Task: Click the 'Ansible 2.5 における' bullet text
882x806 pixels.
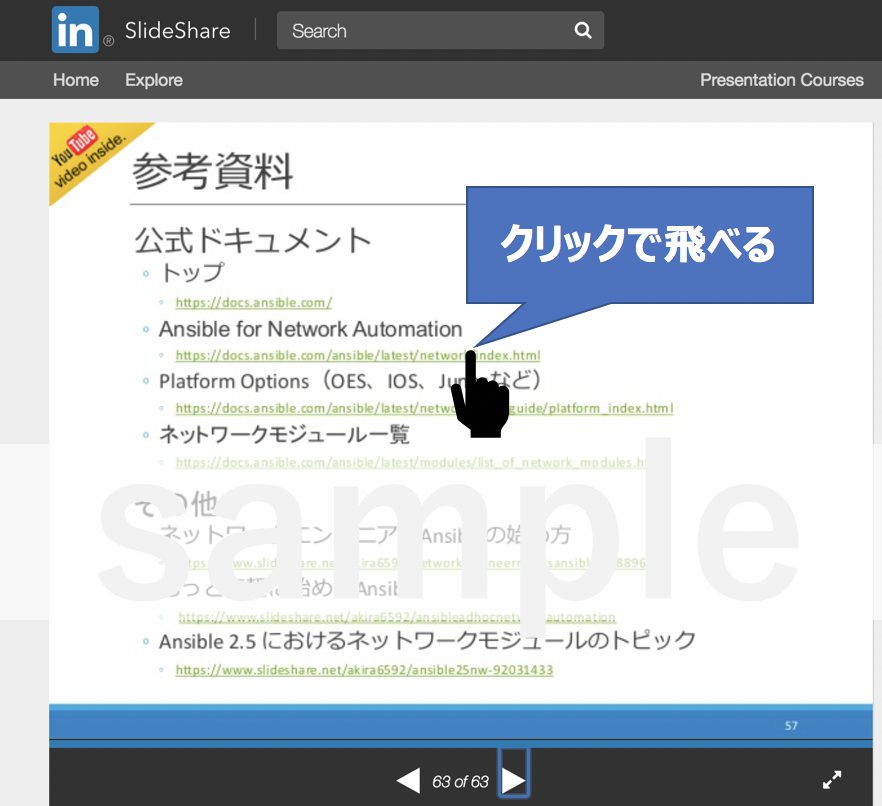Action: [x=427, y=641]
